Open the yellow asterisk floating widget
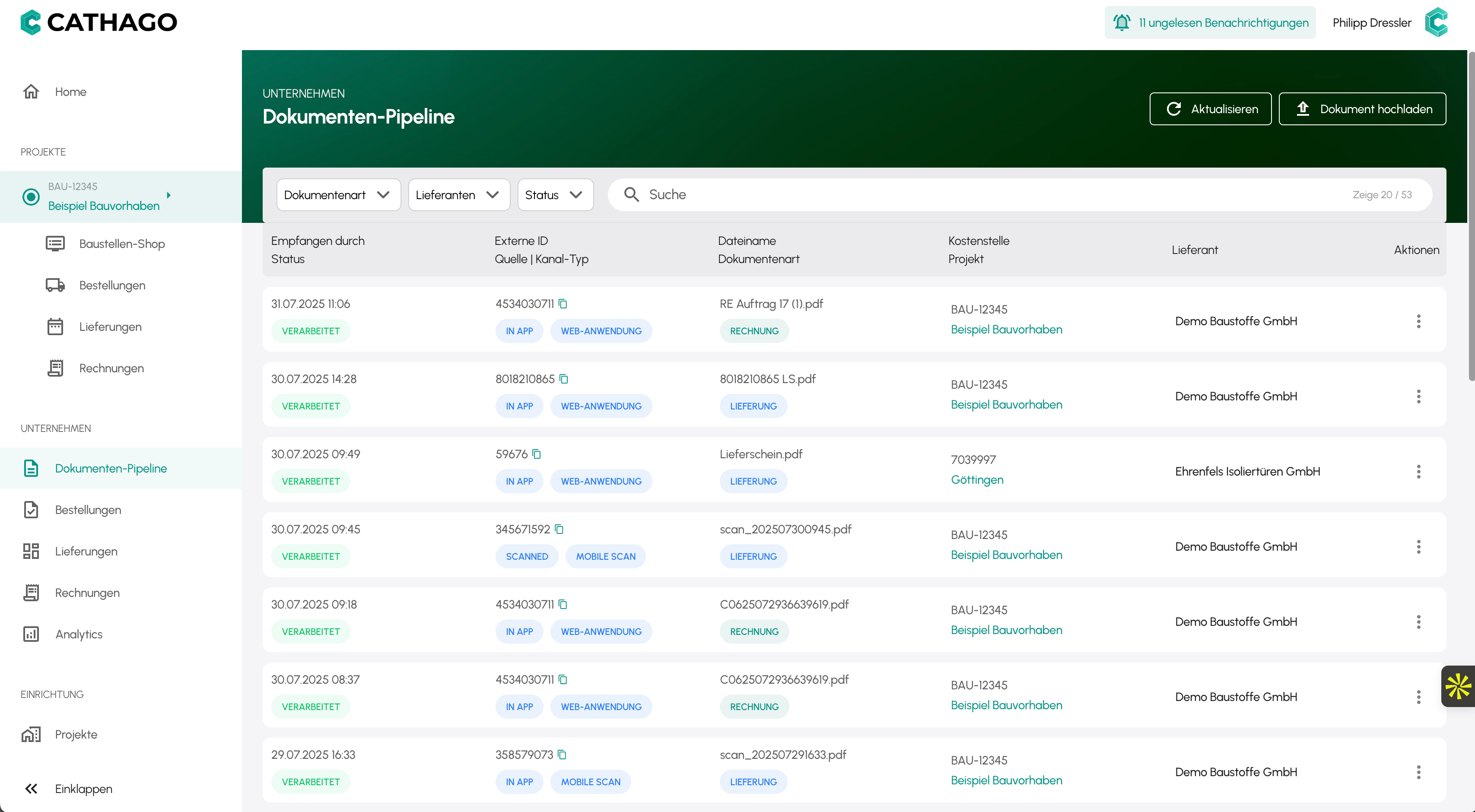The image size is (1475, 812). click(x=1458, y=686)
